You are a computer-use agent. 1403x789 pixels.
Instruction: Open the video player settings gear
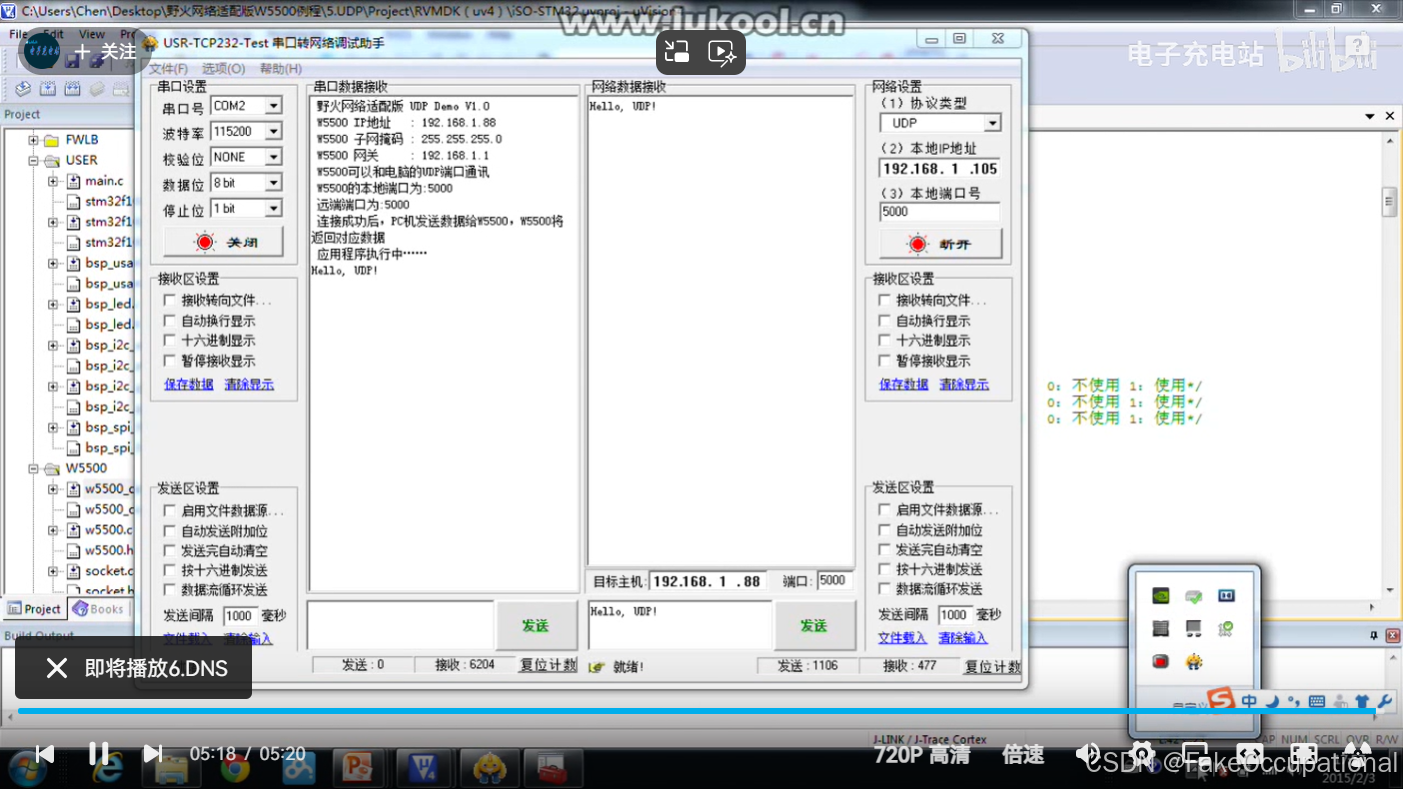[x=1142, y=754]
